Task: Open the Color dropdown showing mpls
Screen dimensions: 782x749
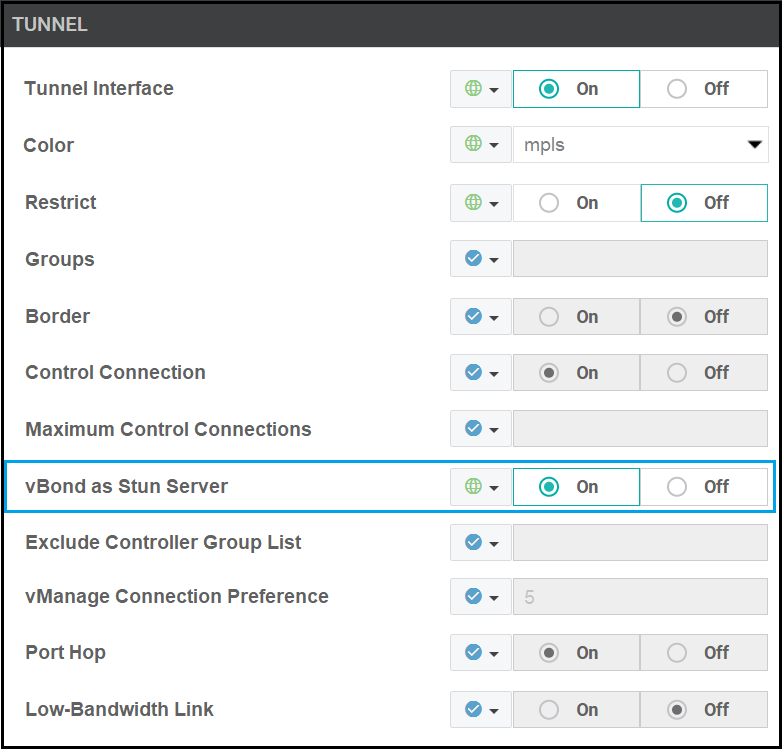Action: [640, 145]
